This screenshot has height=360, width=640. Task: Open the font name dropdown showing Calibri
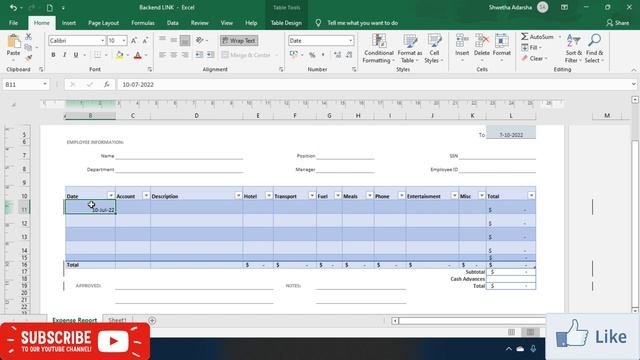102,40
